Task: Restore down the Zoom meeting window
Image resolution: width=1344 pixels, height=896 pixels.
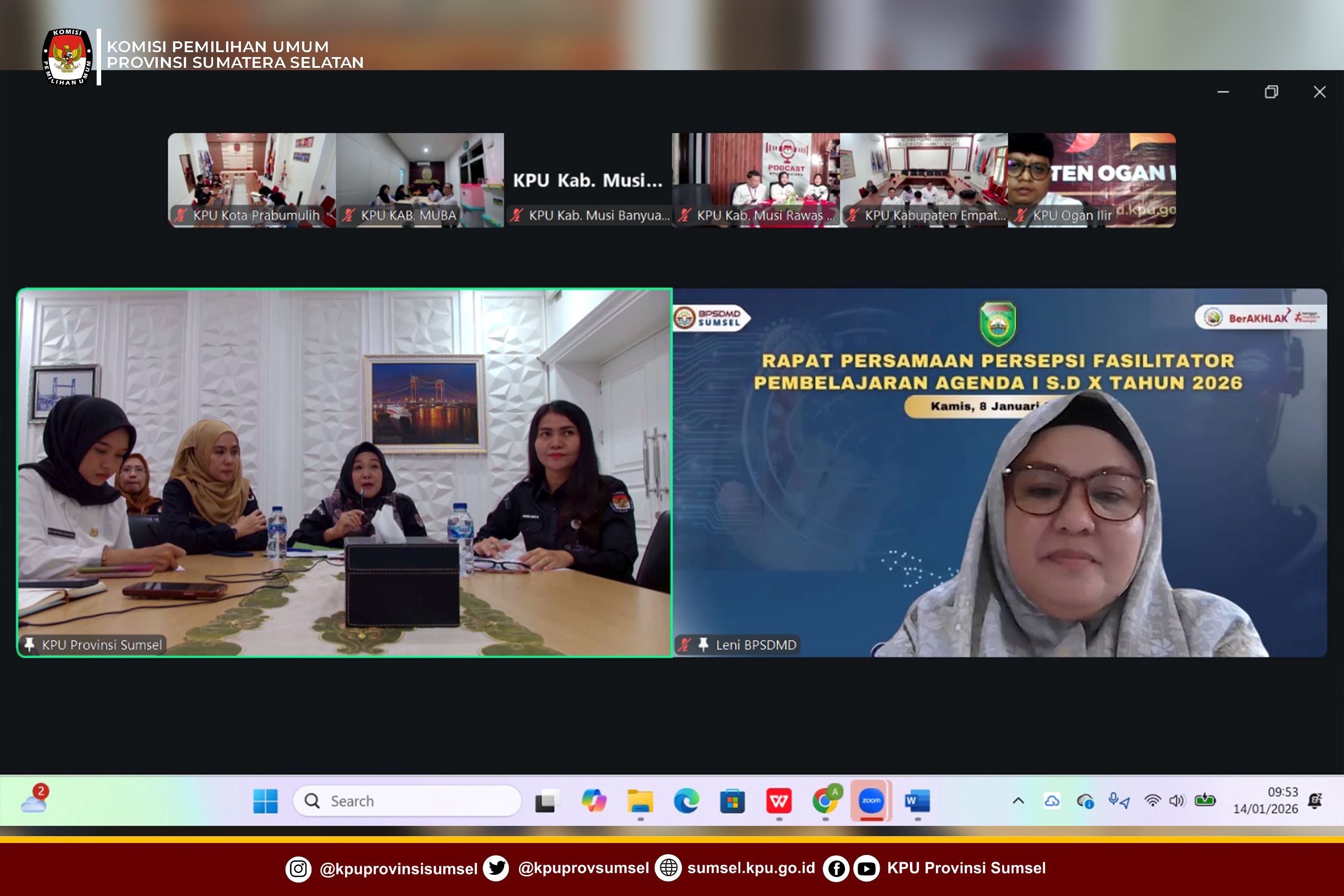Action: [x=1271, y=92]
